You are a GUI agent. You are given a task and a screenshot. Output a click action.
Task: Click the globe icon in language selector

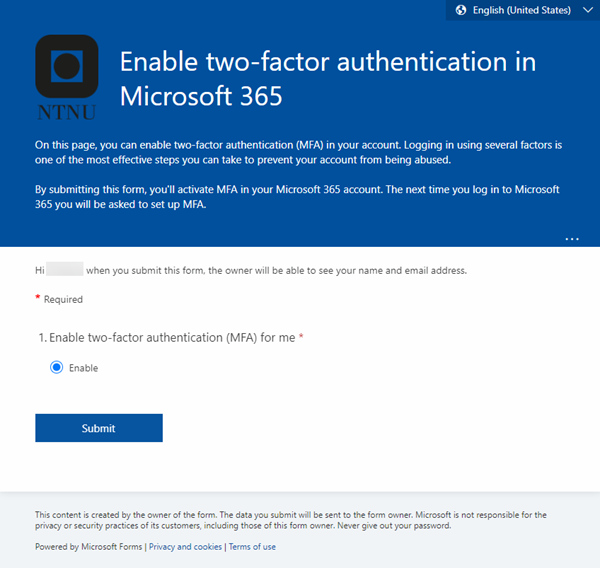click(x=461, y=10)
